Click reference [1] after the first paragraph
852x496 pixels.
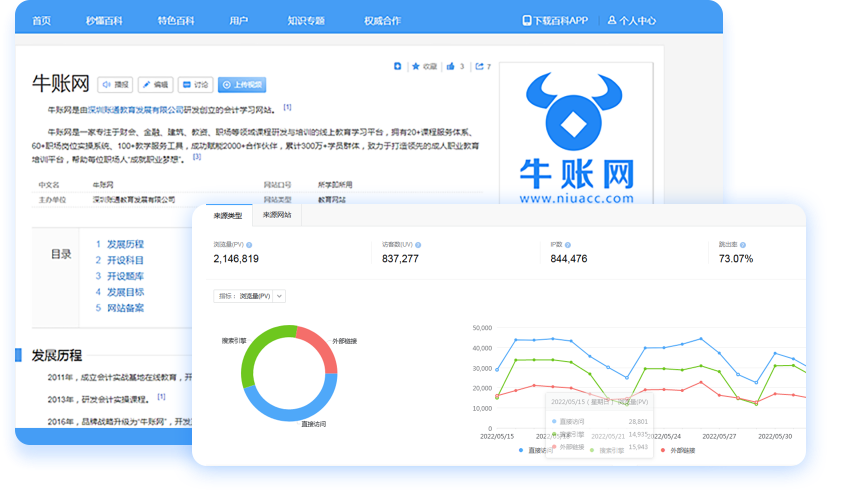(x=287, y=108)
